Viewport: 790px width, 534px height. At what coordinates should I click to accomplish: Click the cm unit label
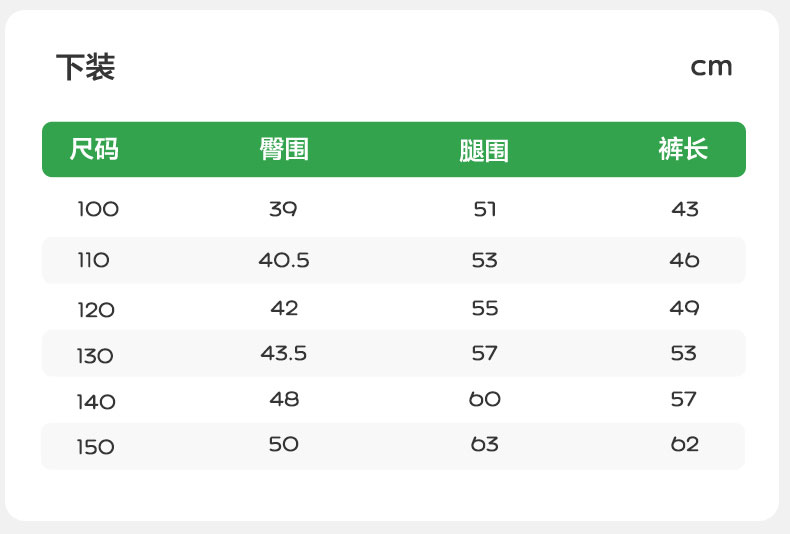coord(711,67)
